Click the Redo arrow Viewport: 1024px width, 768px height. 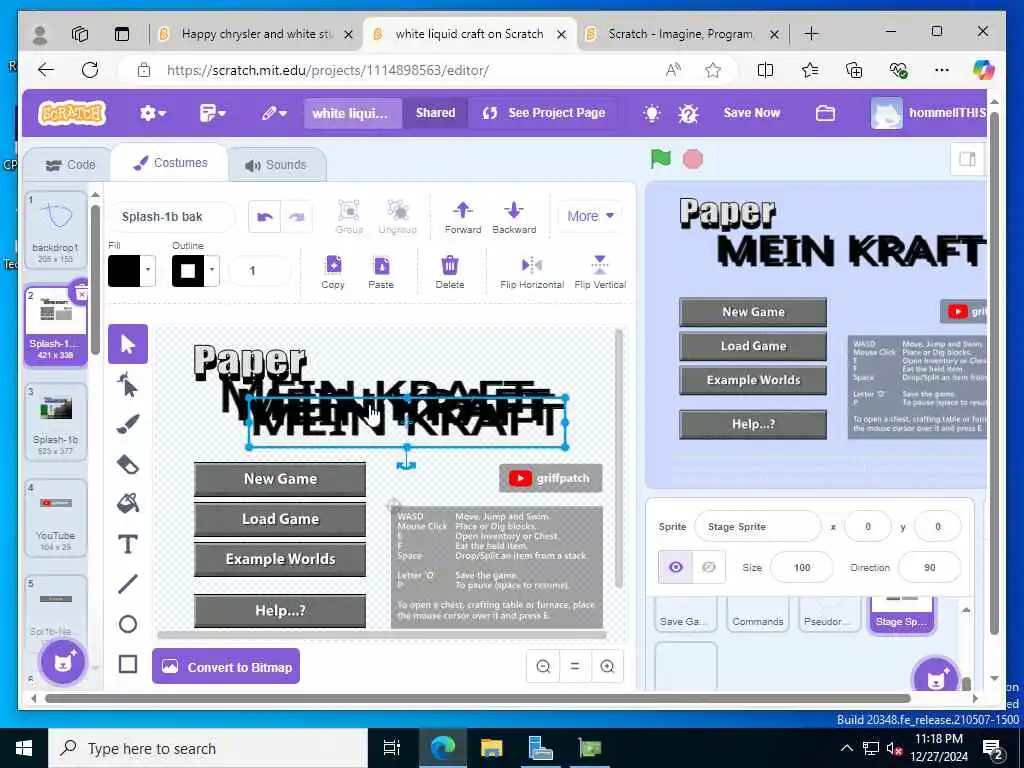click(296, 217)
